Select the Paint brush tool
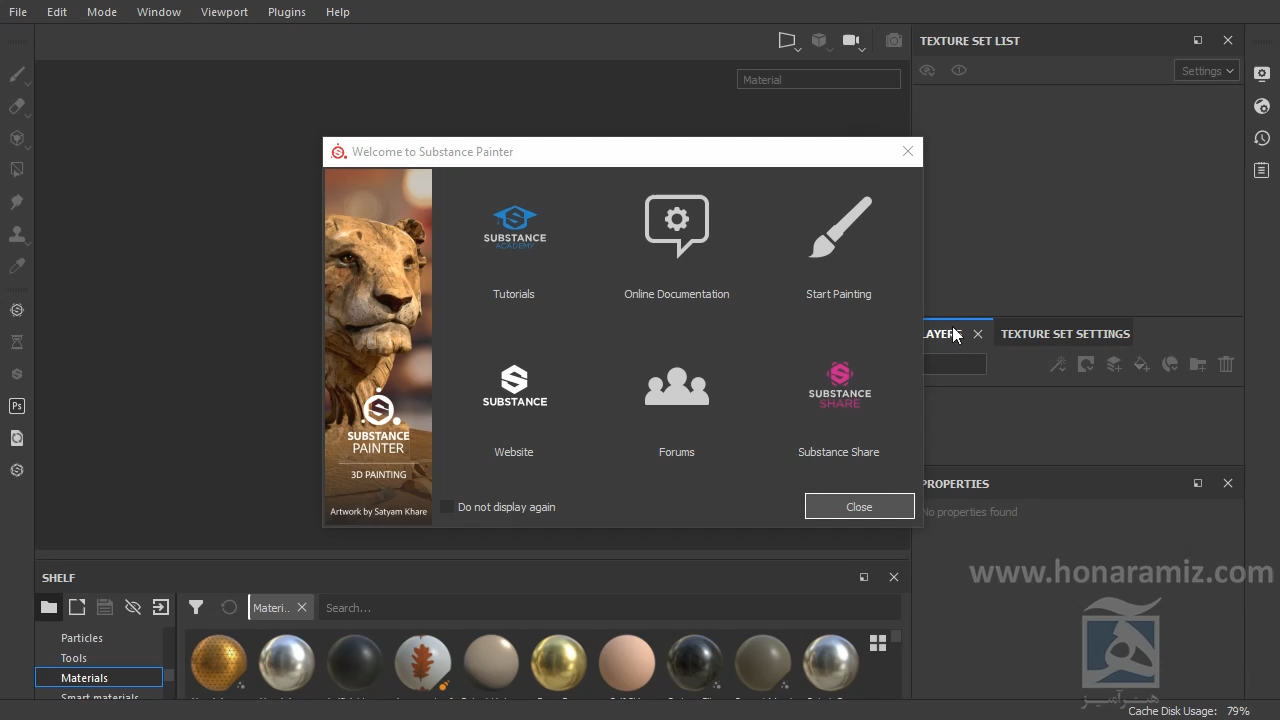Screen dimensions: 1280x720 [17, 74]
